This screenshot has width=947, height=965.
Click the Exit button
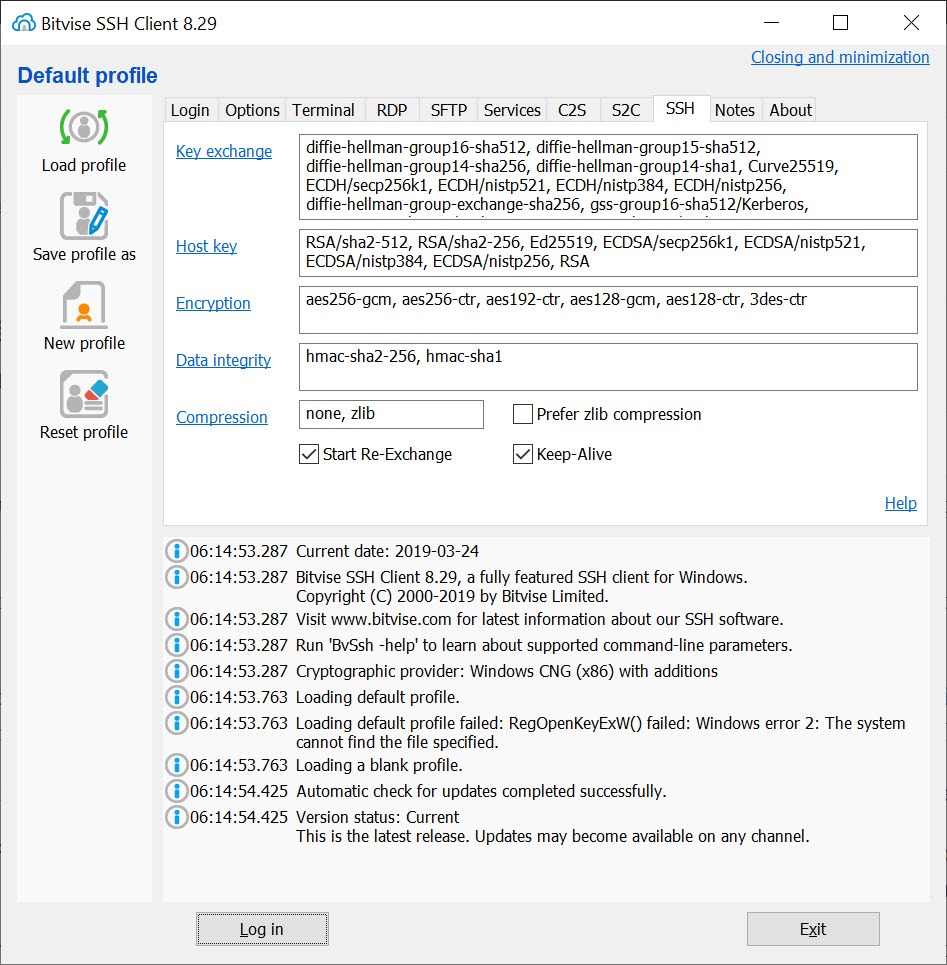click(x=813, y=929)
